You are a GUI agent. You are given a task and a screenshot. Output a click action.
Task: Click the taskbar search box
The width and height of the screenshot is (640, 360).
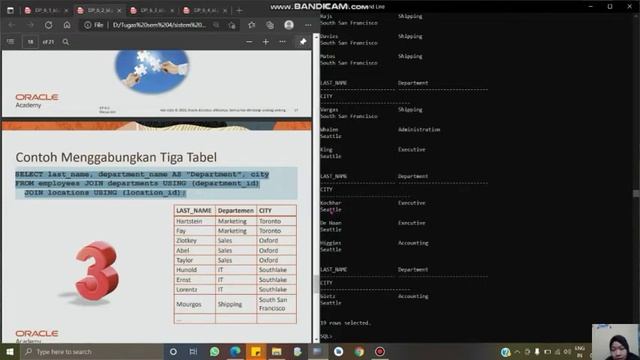click(x=92, y=351)
